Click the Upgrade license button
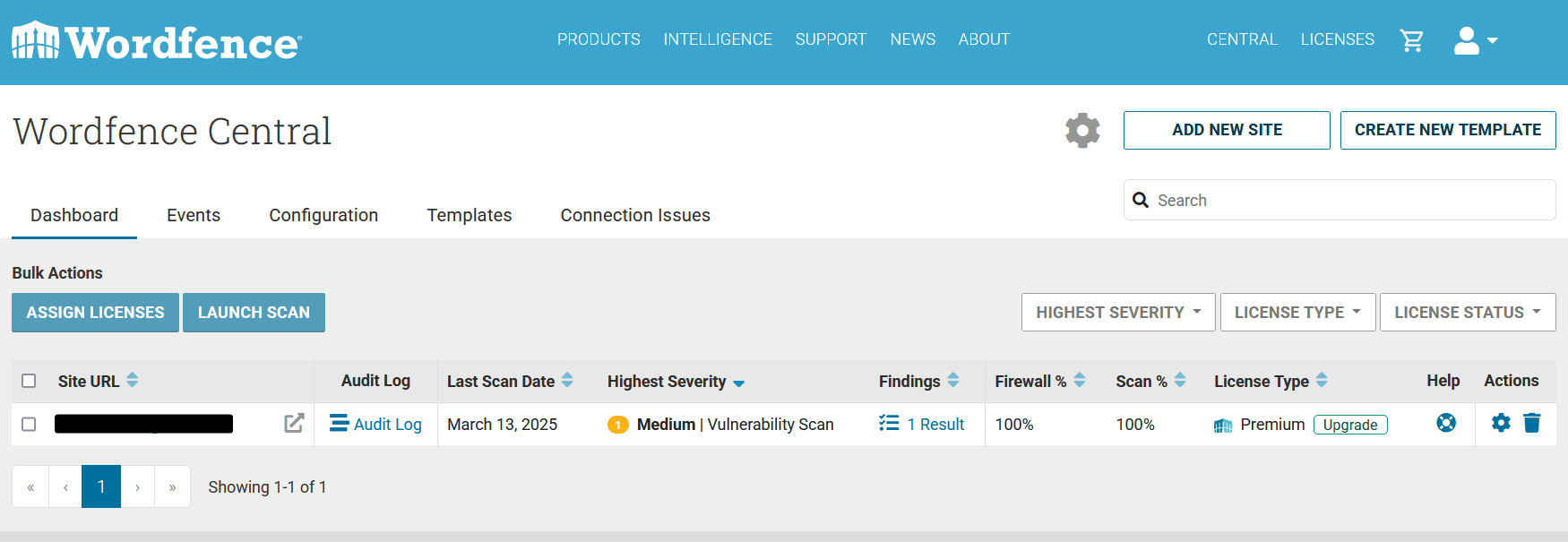The width and height of the screenshot is (1568, 542). 1350,425
